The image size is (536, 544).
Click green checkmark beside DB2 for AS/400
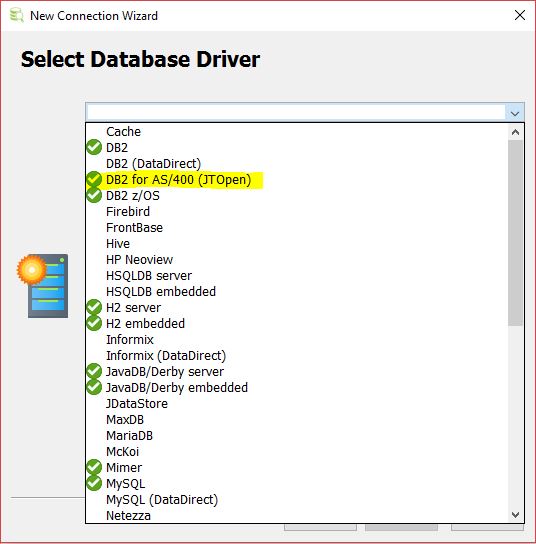94,179
